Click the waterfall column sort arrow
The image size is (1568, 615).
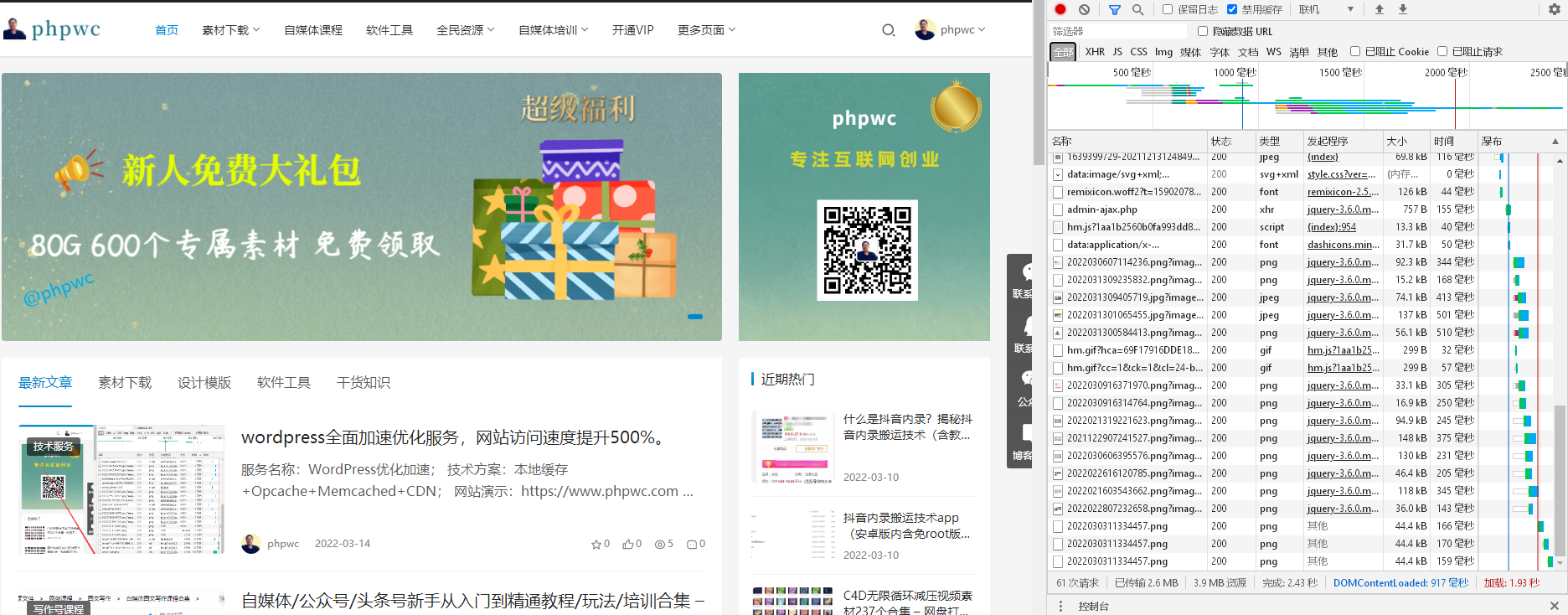pos(1555,142)
